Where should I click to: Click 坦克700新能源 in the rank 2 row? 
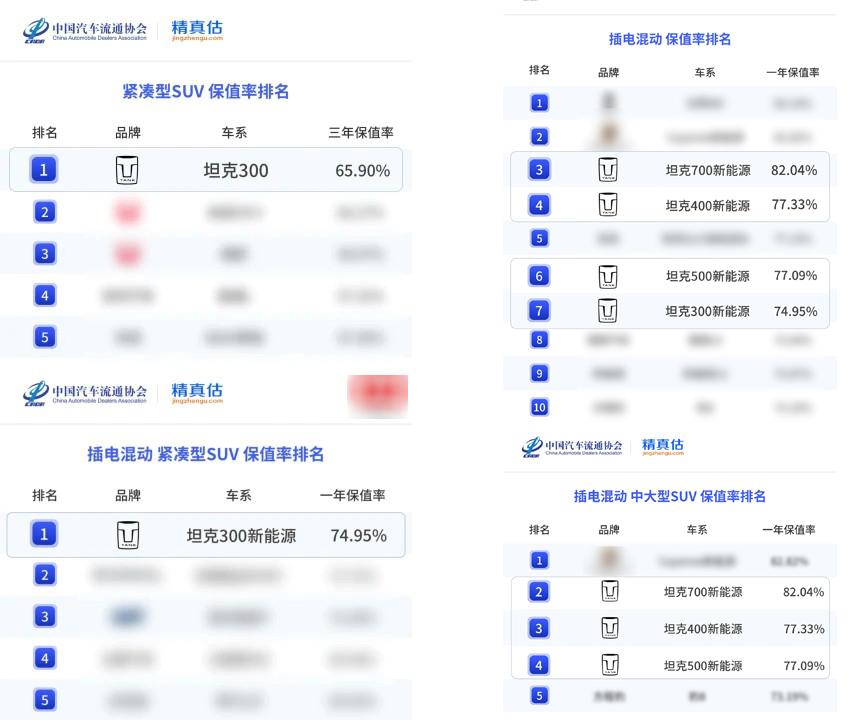point(703,592)
